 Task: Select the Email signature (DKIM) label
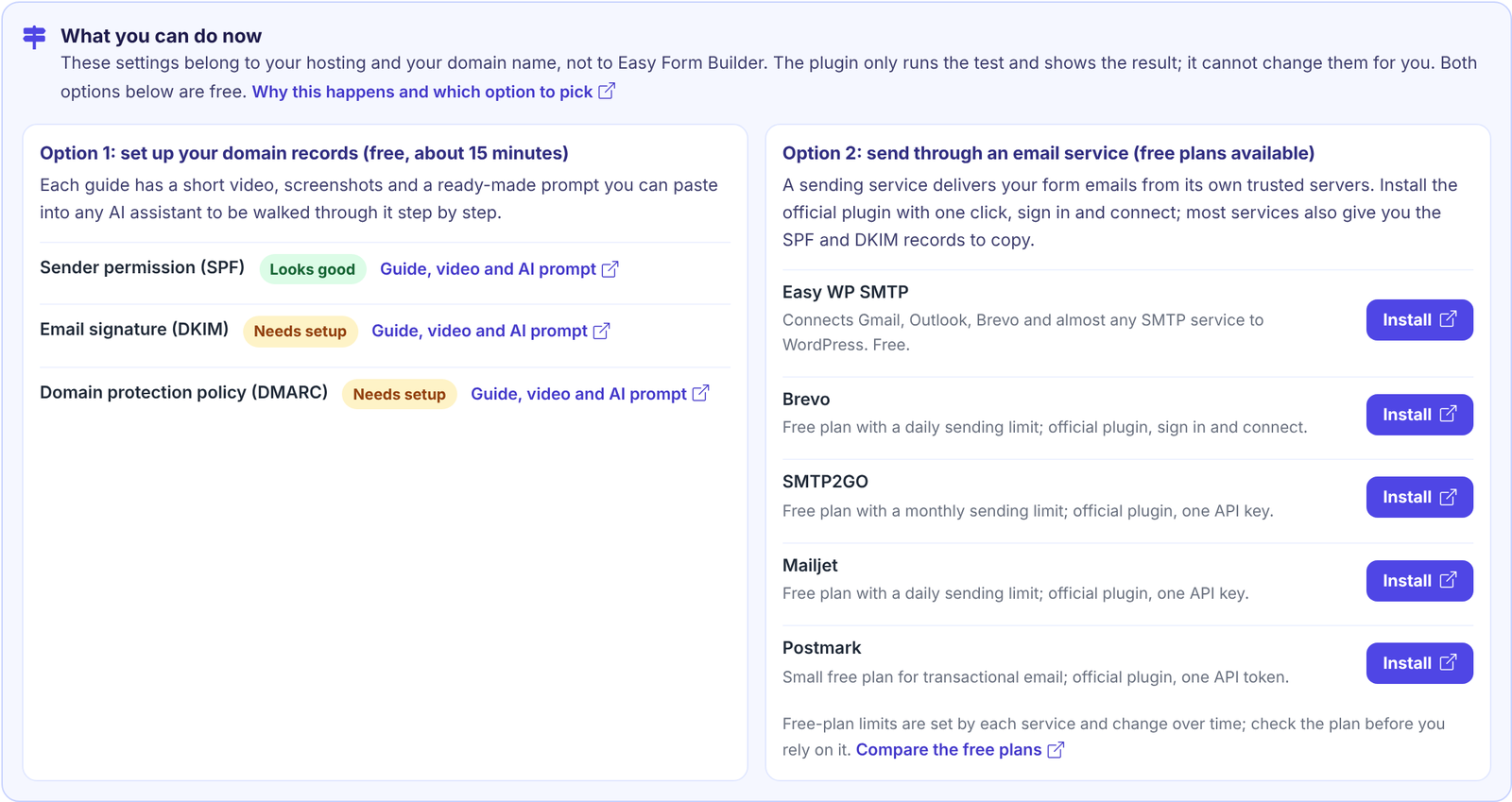134,330
